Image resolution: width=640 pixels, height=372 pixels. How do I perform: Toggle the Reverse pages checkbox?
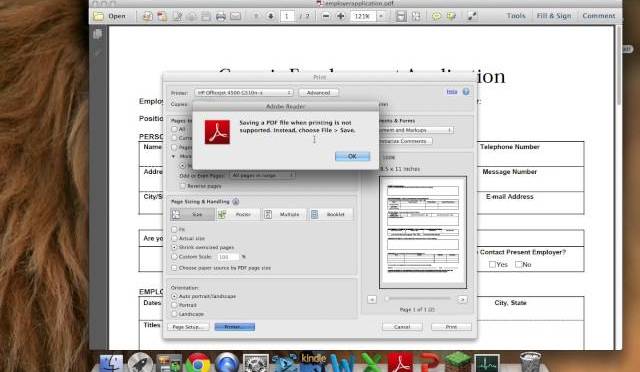point(182,186)
